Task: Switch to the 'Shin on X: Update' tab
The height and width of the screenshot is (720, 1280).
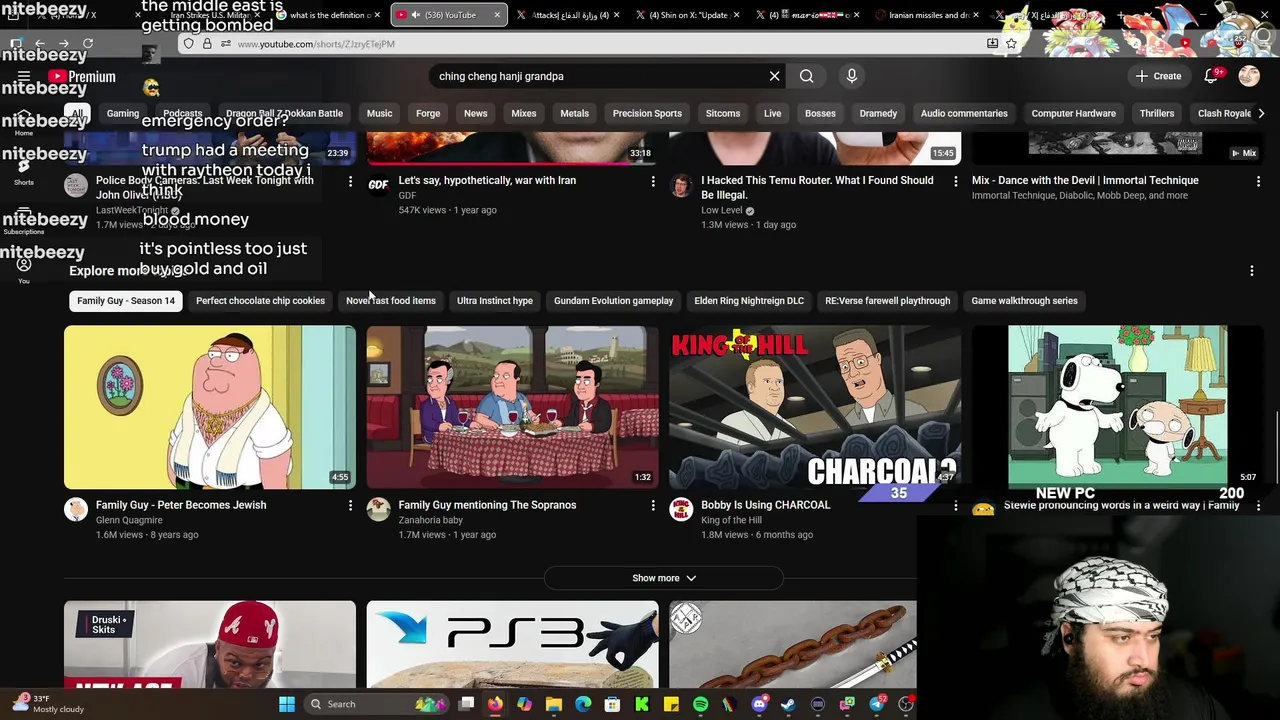Action: 688,15
